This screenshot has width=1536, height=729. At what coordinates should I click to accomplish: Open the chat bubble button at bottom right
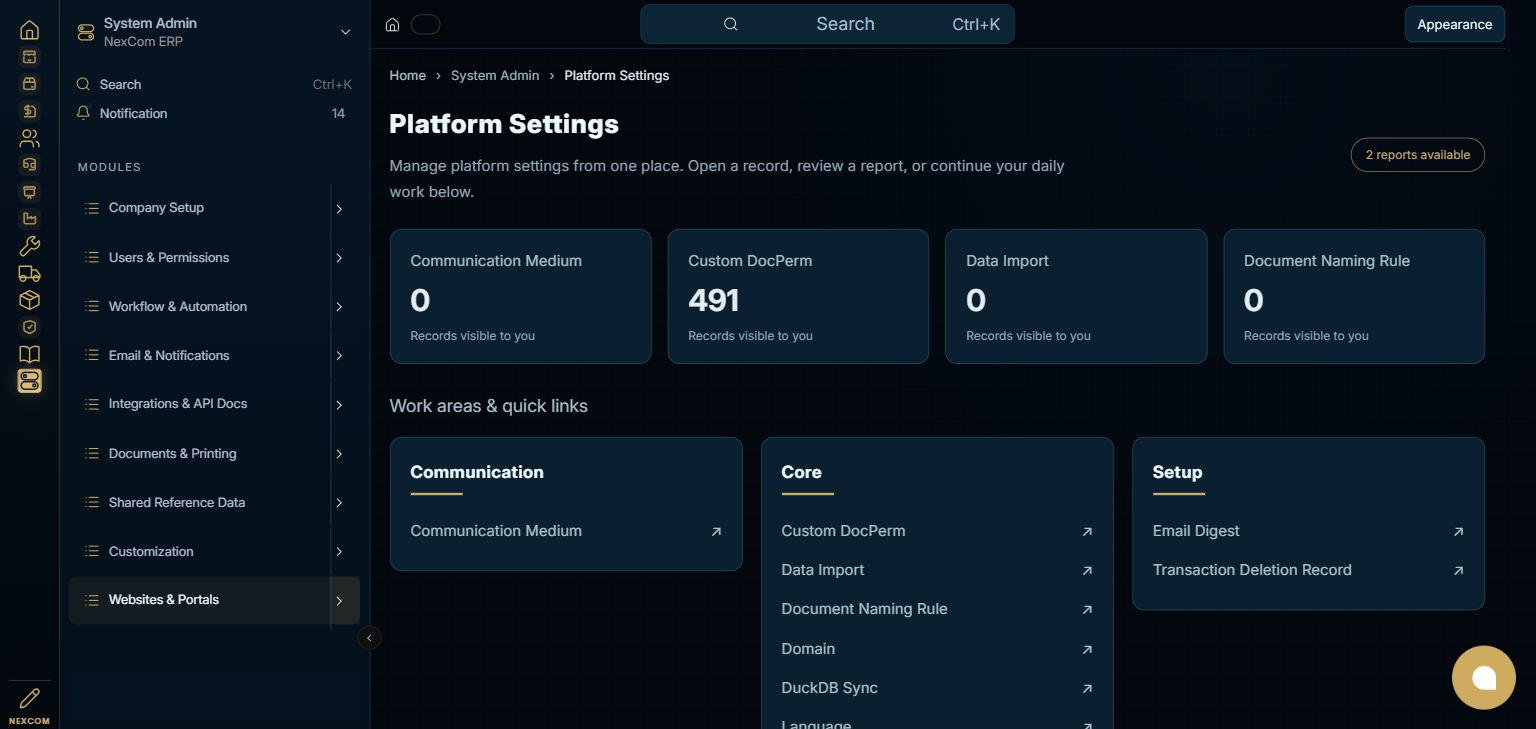point(1484,678)
